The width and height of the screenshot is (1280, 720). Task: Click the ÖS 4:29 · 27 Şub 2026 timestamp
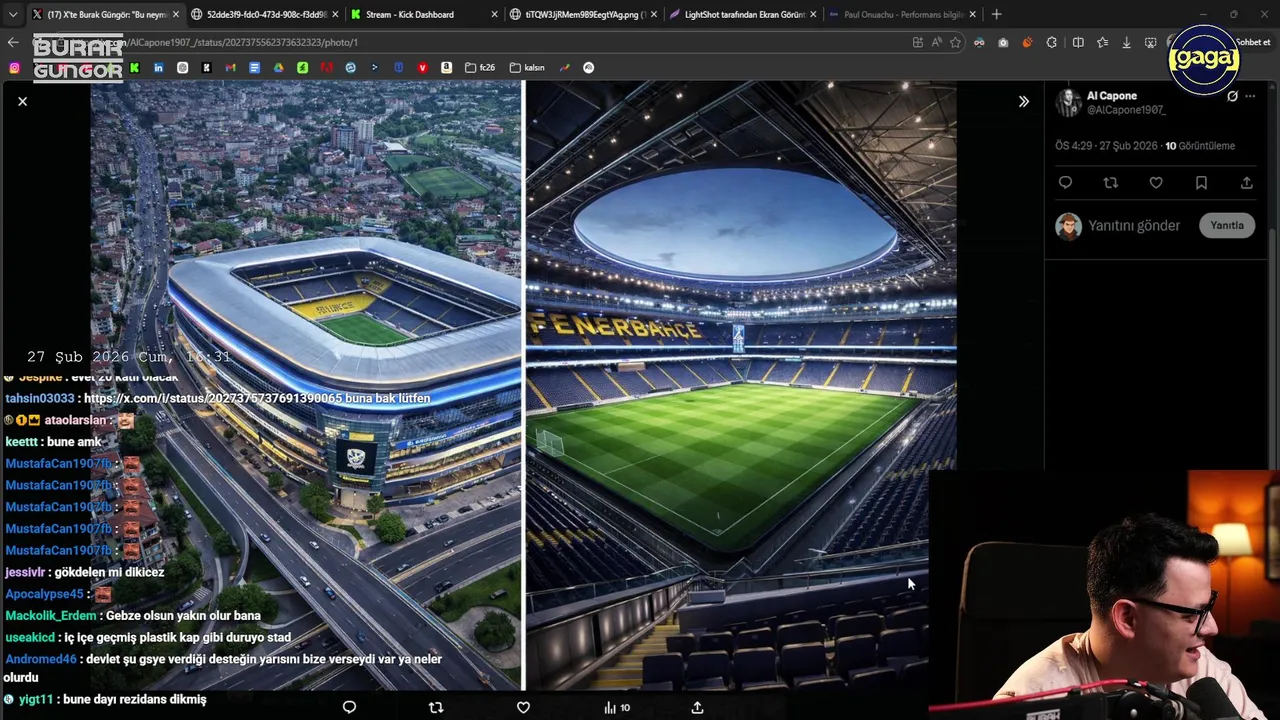point(1106,146)
